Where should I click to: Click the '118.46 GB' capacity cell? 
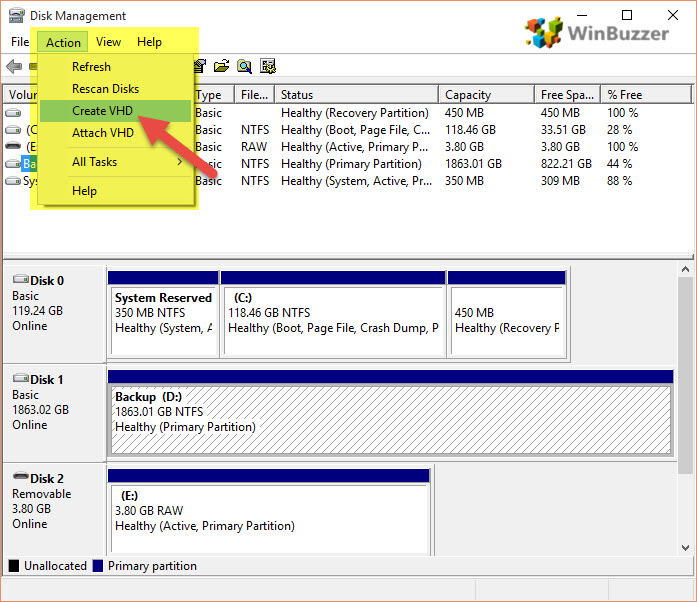pos(470,130)
